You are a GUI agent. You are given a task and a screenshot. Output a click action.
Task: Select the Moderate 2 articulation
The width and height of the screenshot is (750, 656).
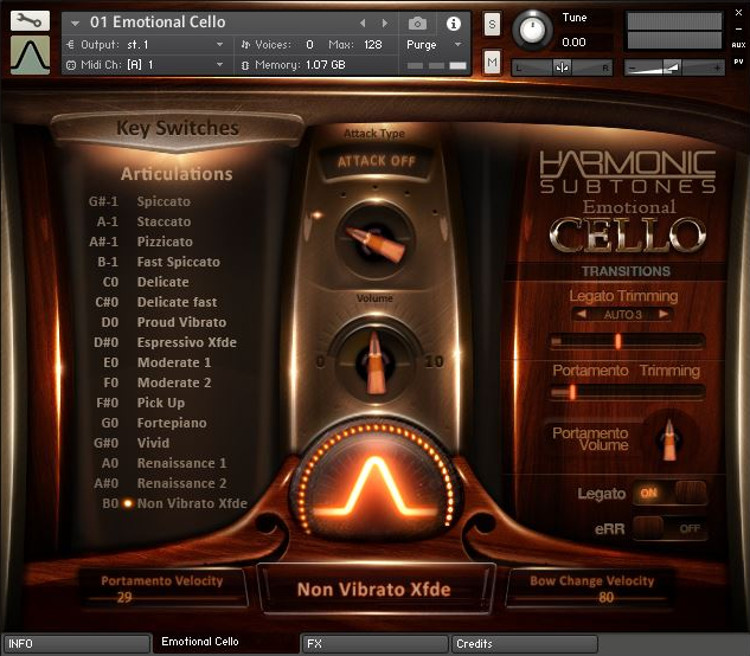(x=174, y=382)
